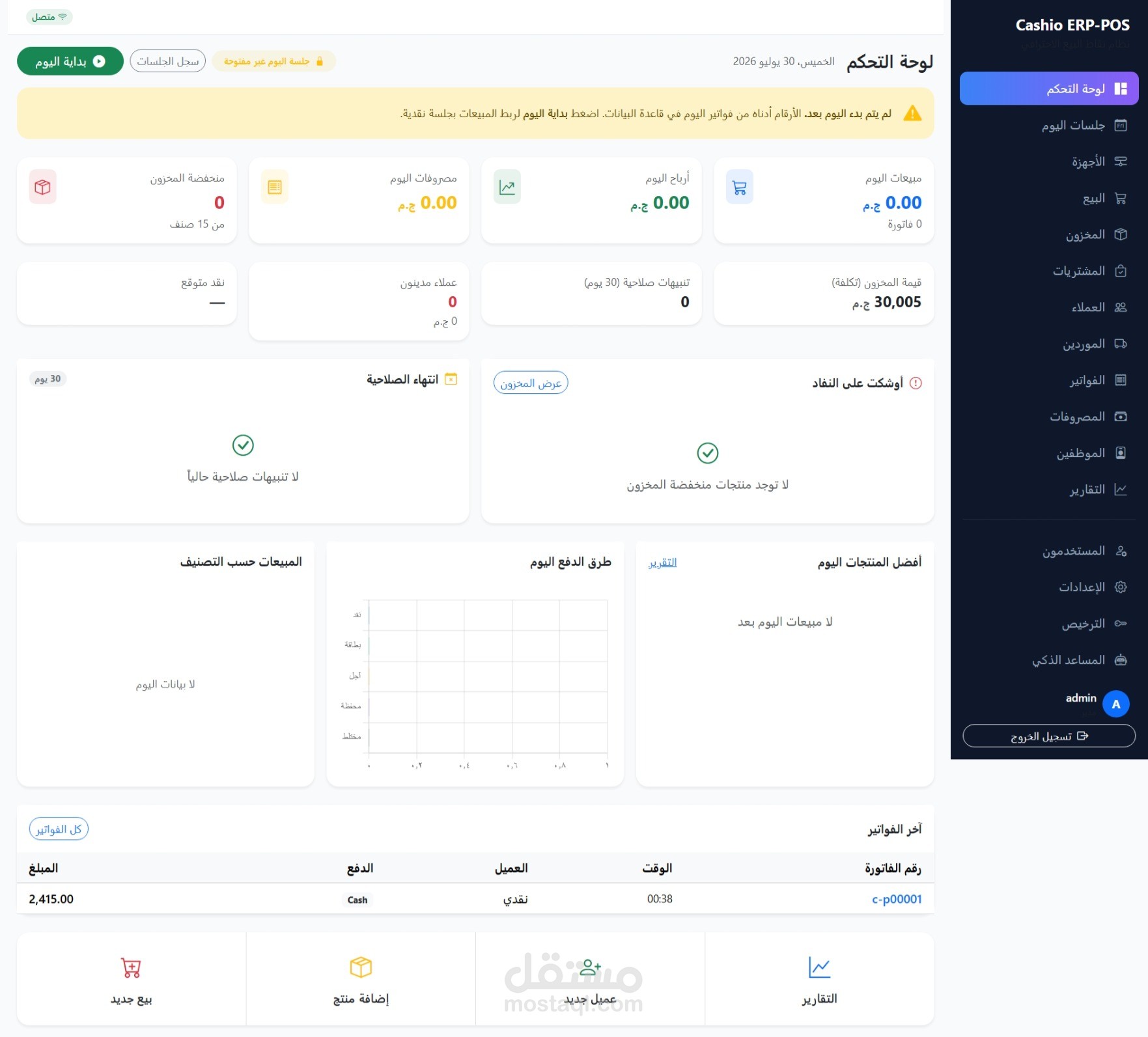The width and height of the screenshot is (1148, 1037).
Task: Open the التقرير link in أفضل المنتجات
Action: click(x=663, y=562)
